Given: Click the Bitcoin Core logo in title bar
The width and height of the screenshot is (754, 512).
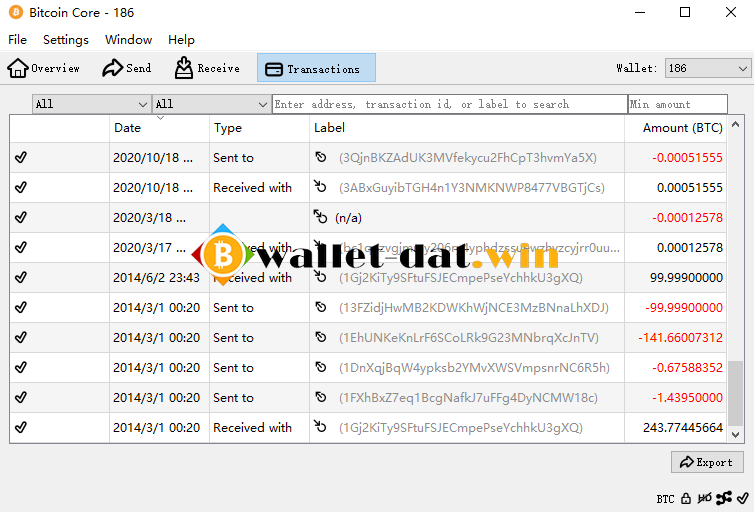Looking at the screenshot, I should [x=16, y=12].
